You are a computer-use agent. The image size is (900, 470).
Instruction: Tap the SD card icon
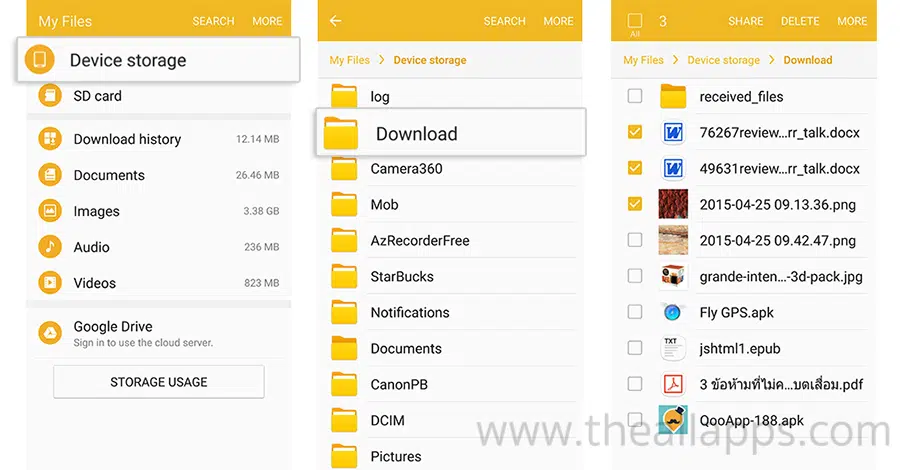tap(49, 96)
